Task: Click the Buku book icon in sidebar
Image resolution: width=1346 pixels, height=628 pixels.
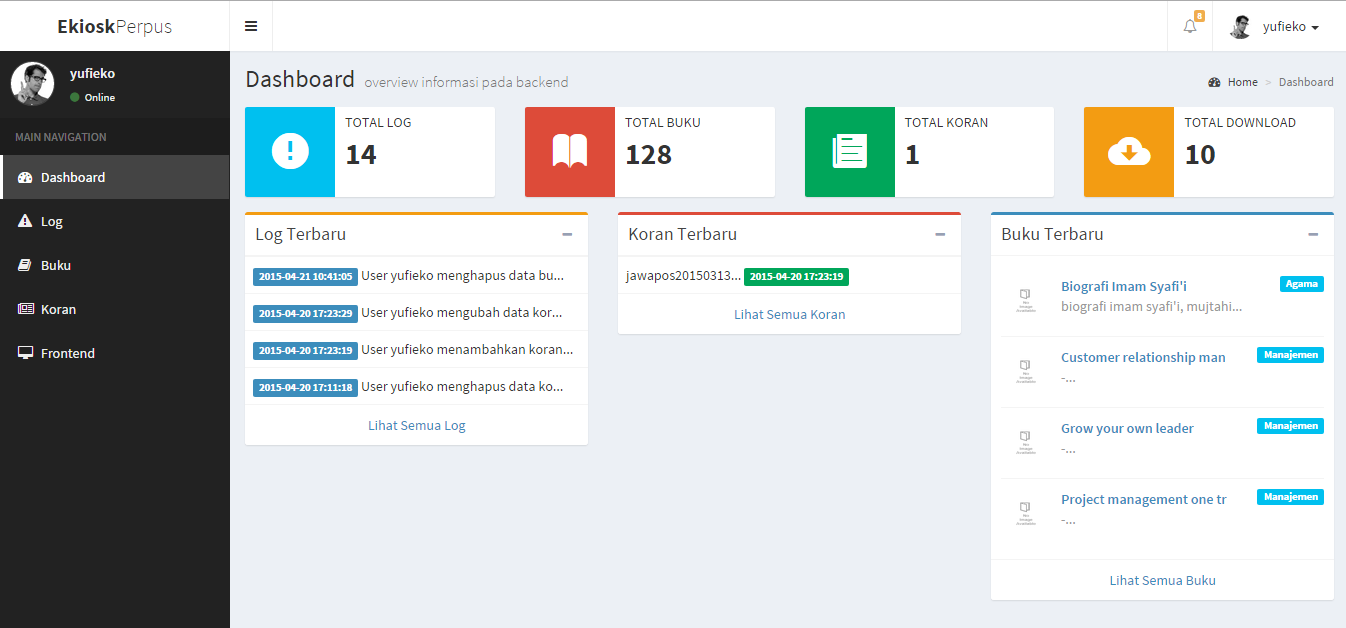Action: point(25,265)
